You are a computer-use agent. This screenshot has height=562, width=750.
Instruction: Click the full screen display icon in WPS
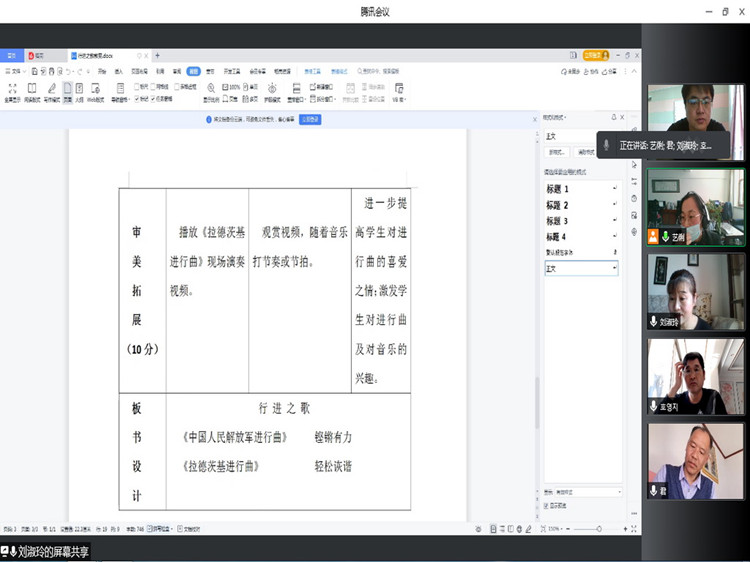pos(12,88)
